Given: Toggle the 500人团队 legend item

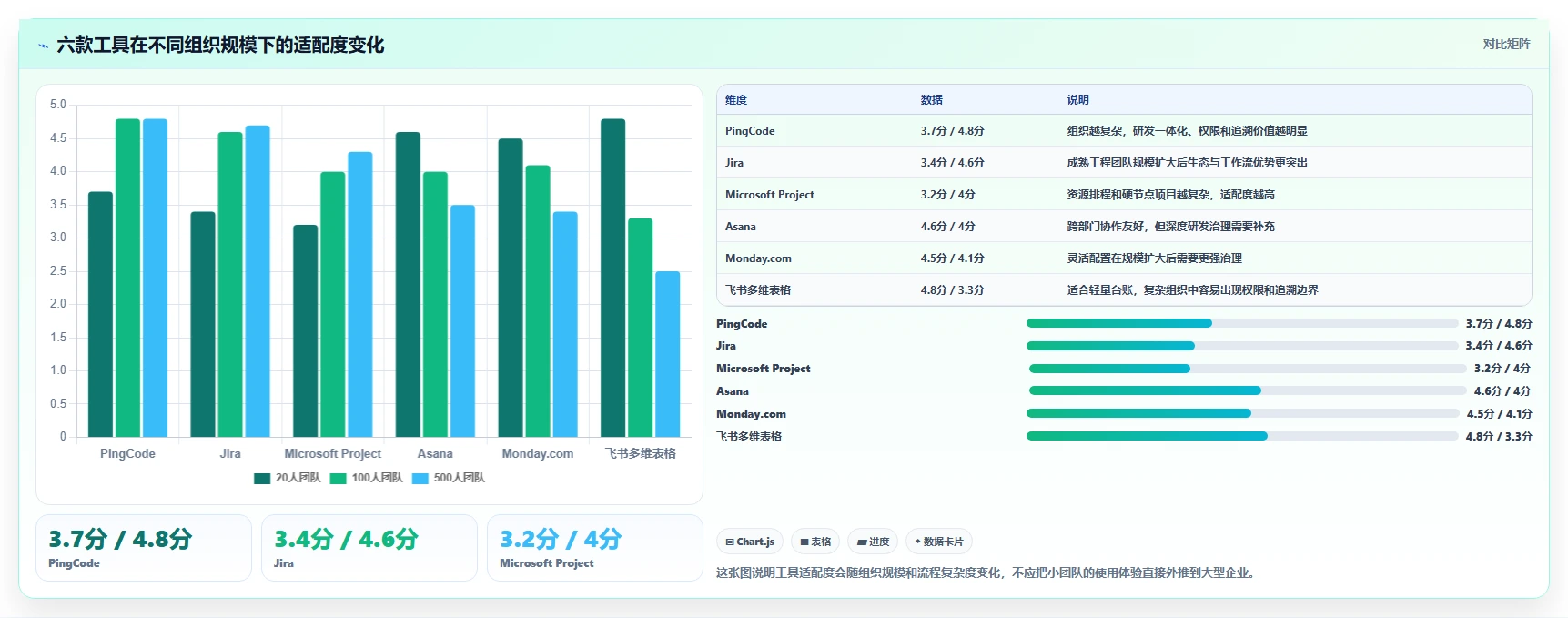Looking at the screenshot, I should point(449,478).
